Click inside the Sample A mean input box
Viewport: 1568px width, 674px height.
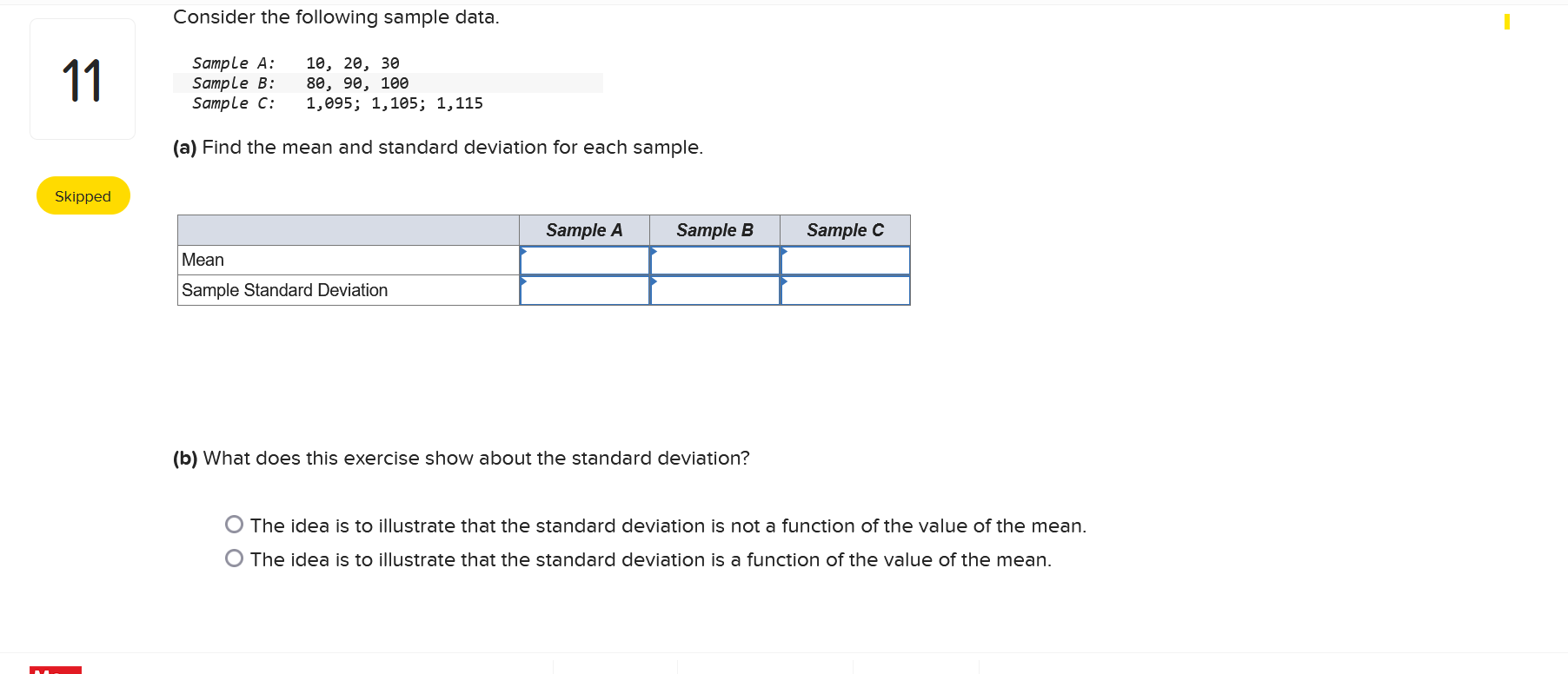pos(584,260)
